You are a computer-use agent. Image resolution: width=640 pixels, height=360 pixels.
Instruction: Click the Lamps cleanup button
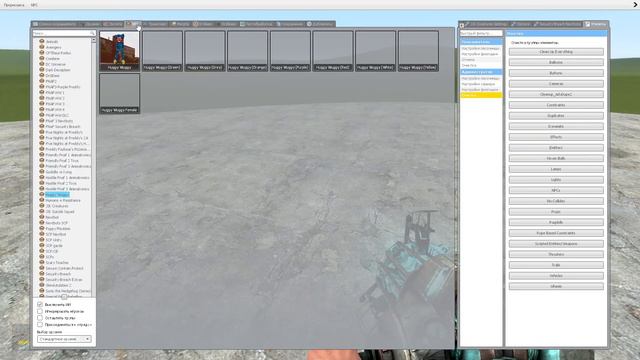(x=556, y=169)
